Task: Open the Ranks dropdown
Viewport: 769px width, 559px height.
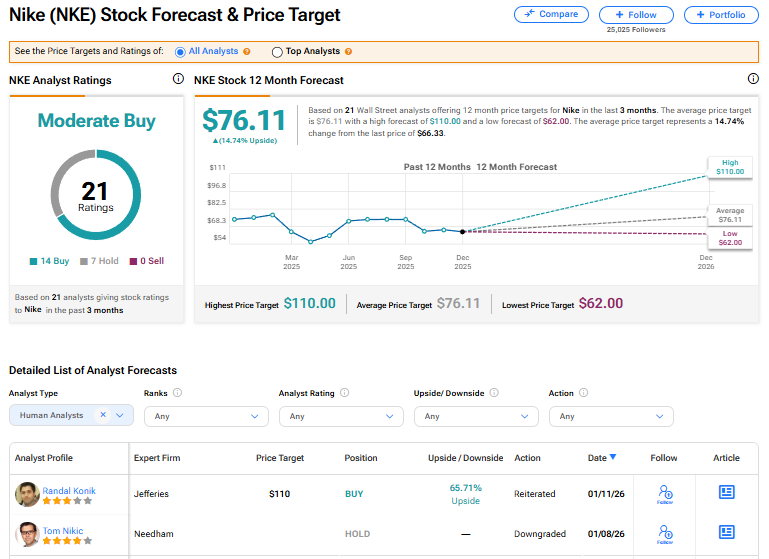Action: 206,415
